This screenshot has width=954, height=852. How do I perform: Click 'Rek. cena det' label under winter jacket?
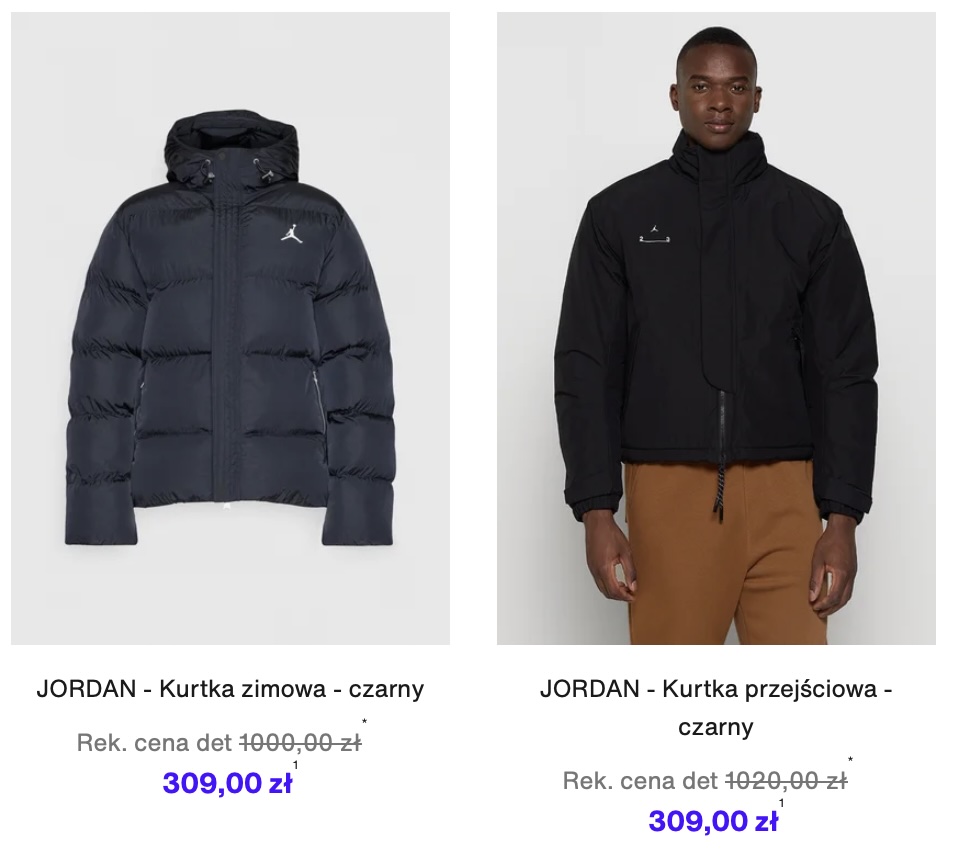[155, 742]
